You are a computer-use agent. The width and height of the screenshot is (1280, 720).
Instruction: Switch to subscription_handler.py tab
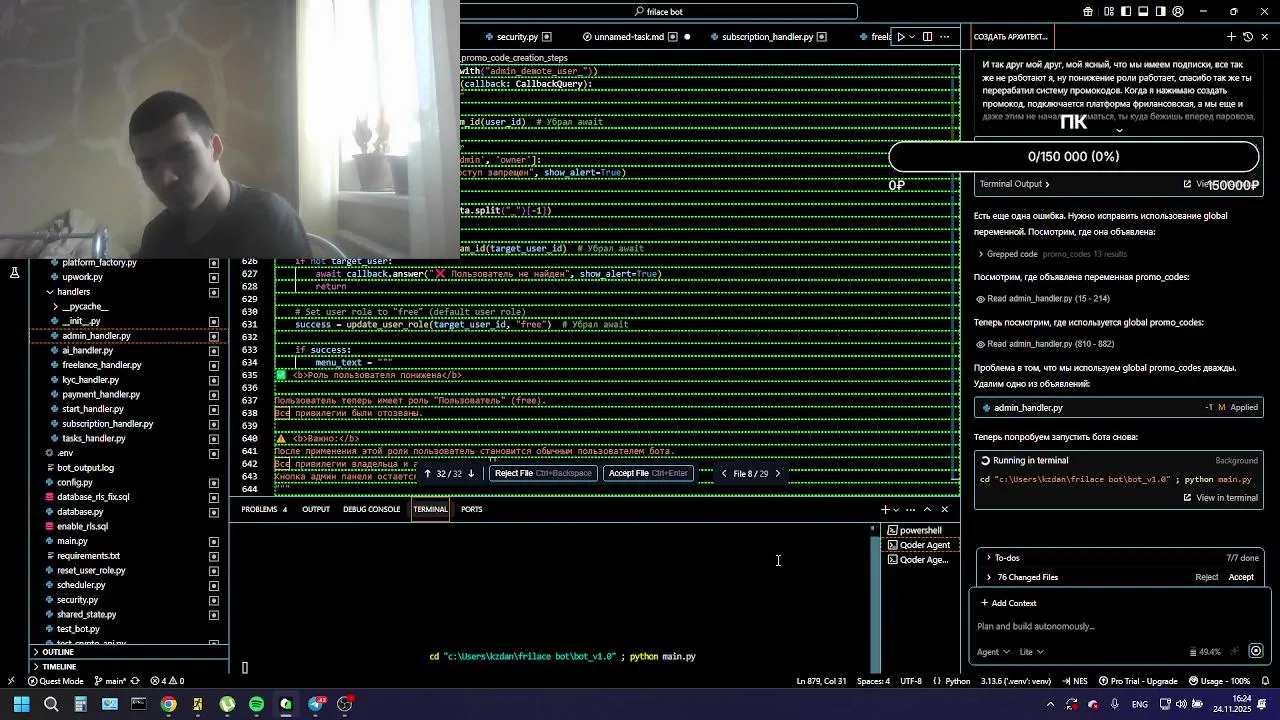tap(767, 37)
